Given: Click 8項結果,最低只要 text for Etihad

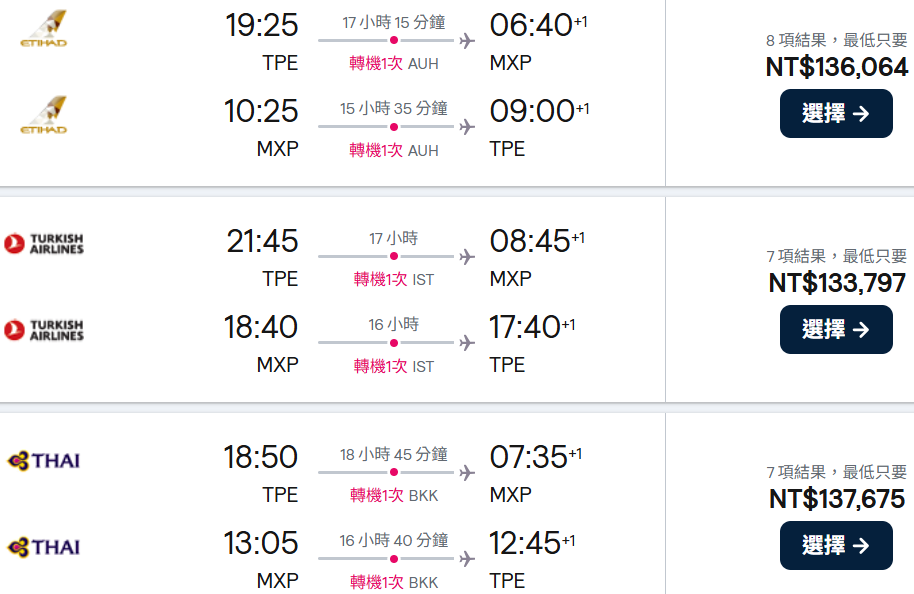Looking at the screenshot, I should [836, 41].
